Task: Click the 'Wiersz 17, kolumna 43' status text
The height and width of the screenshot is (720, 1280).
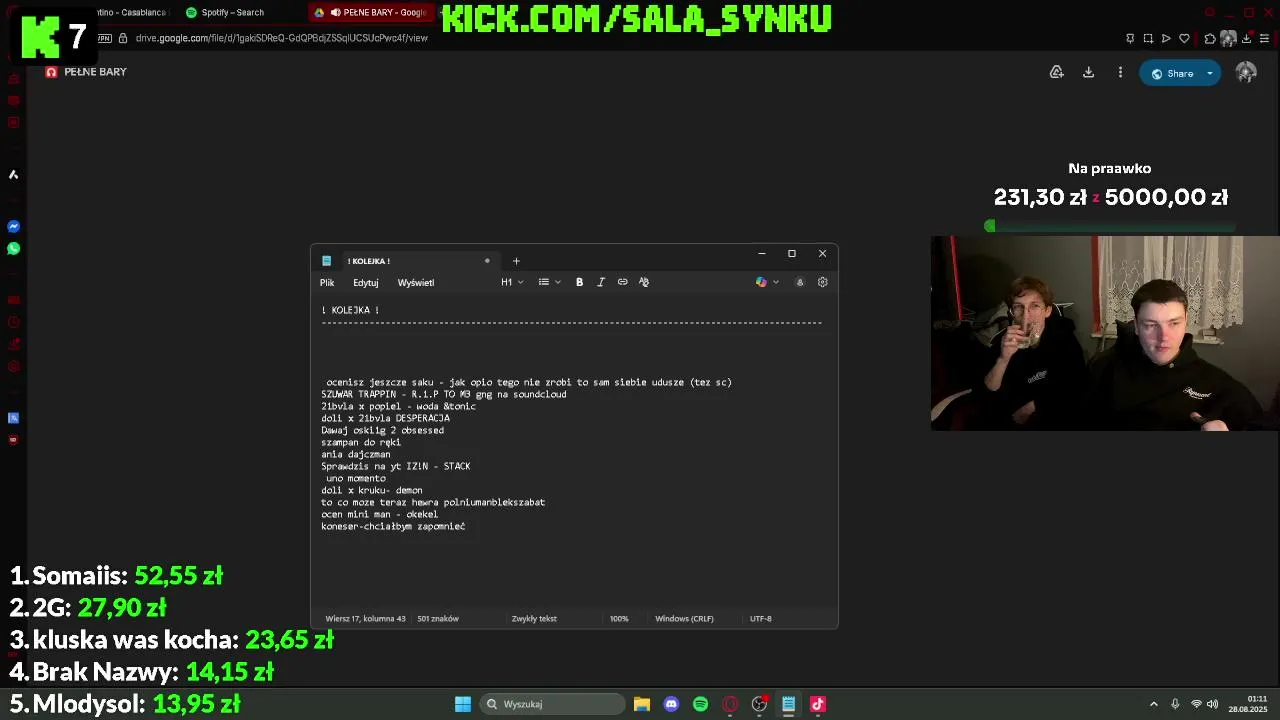Action: 366,619
